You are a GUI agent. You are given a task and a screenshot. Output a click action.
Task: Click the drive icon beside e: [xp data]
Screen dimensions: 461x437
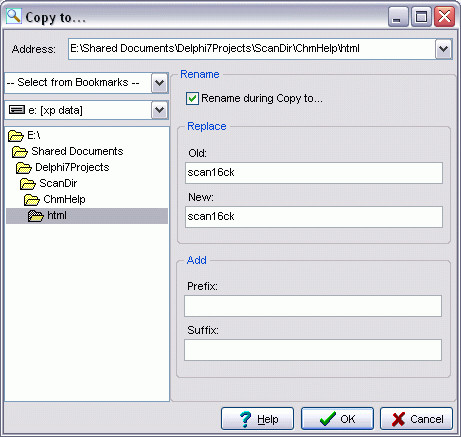[17, 110]
